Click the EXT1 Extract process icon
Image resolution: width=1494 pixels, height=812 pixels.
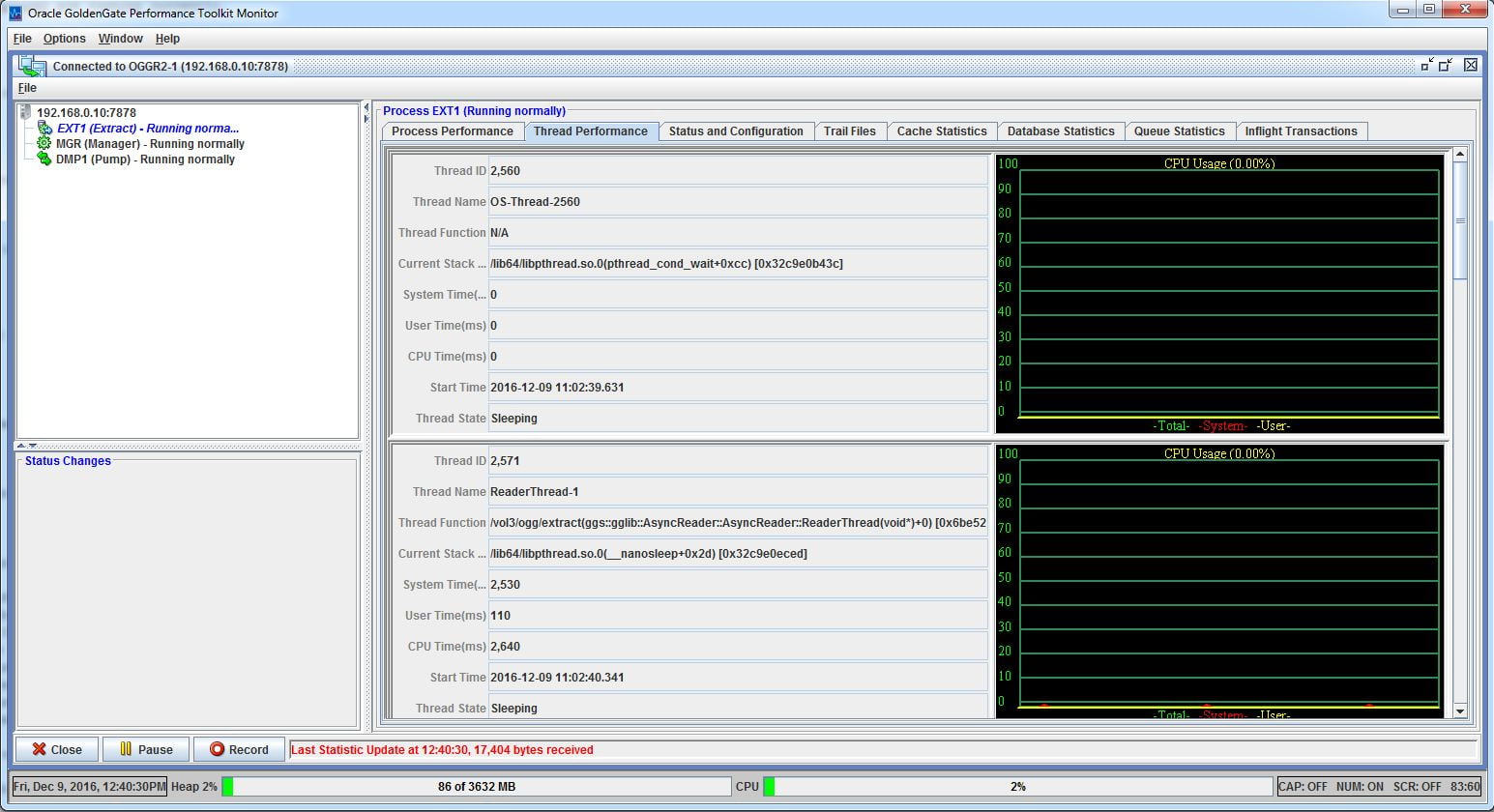(45, 128)
